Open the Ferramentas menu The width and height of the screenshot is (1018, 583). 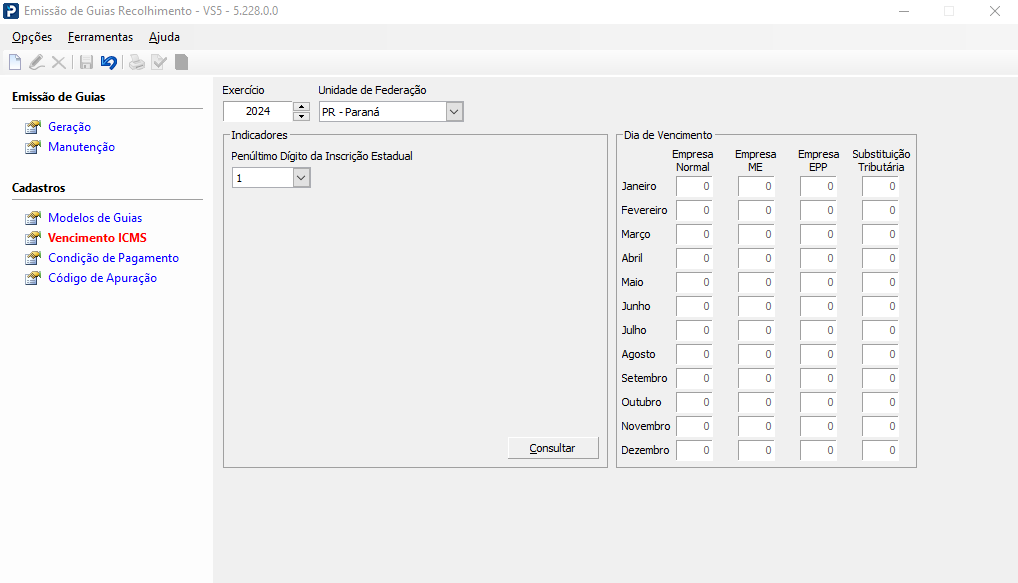click(x=101, y=37)
